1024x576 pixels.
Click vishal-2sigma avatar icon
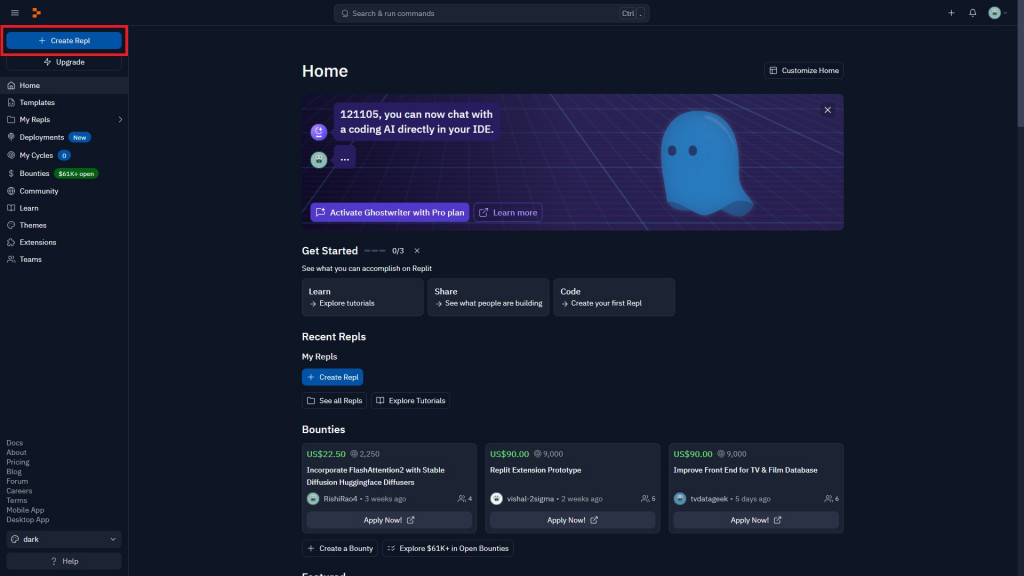(496, 499)
